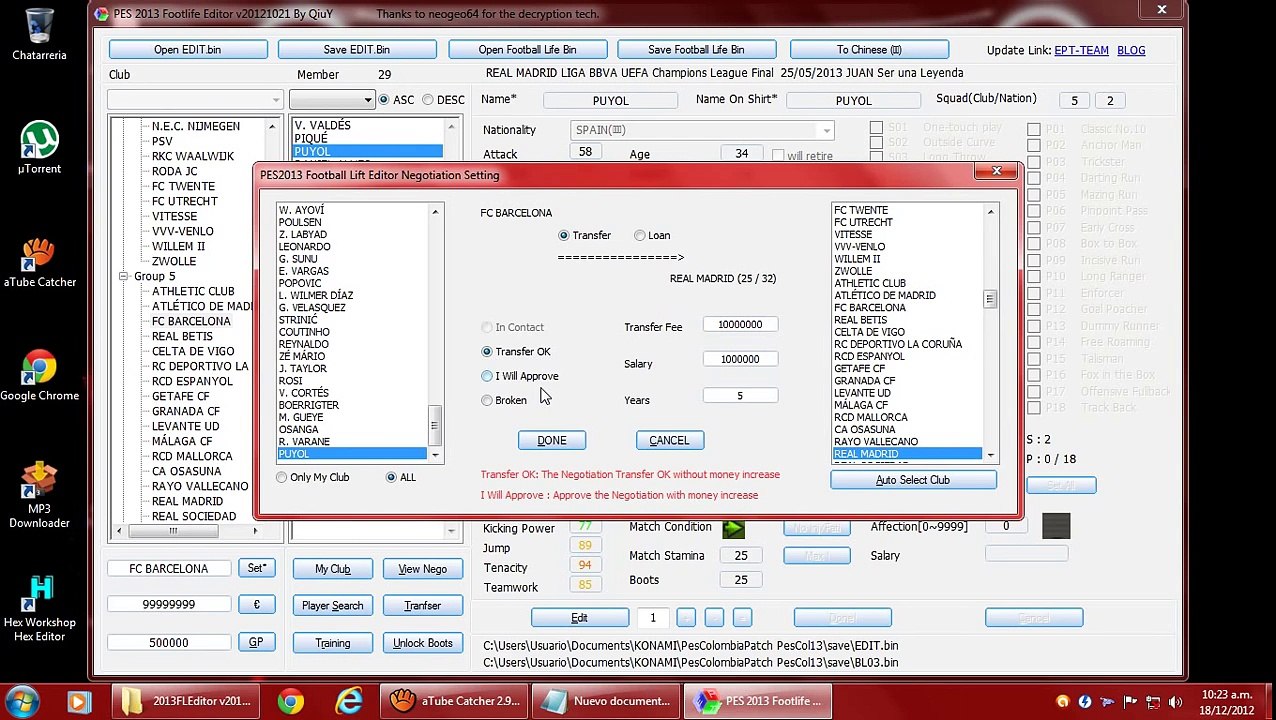Screen dimensions: 1276x720
Task: Select the ALL players filter
Action: pos(401,477)
